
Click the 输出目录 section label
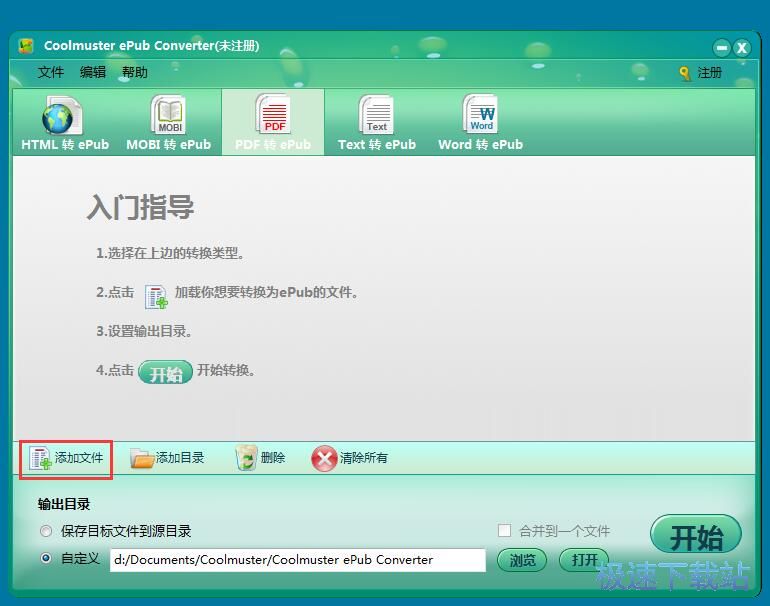[x=64, y=504]
